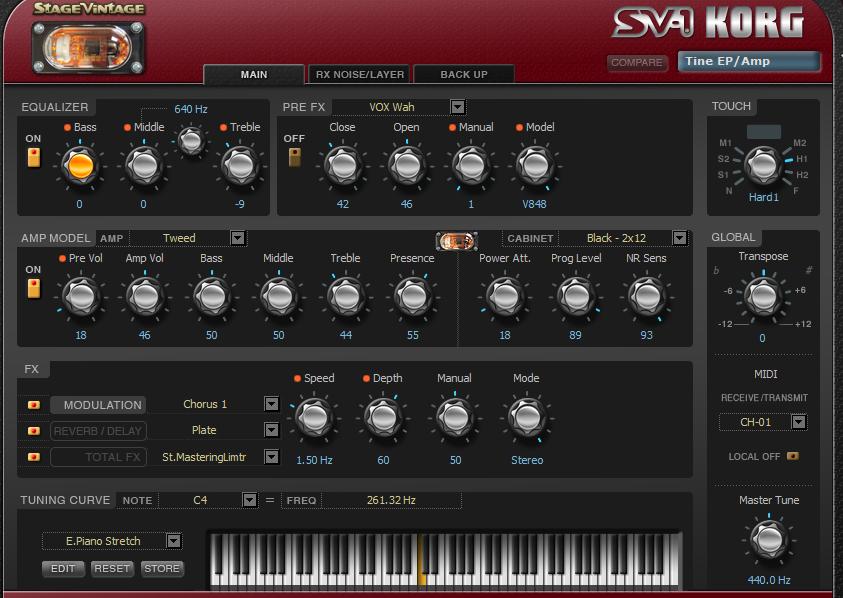Open the Cabinet Black - 2x12 dropdown
This screenshot has width=843, height=598.
click(x=680, y=238)
